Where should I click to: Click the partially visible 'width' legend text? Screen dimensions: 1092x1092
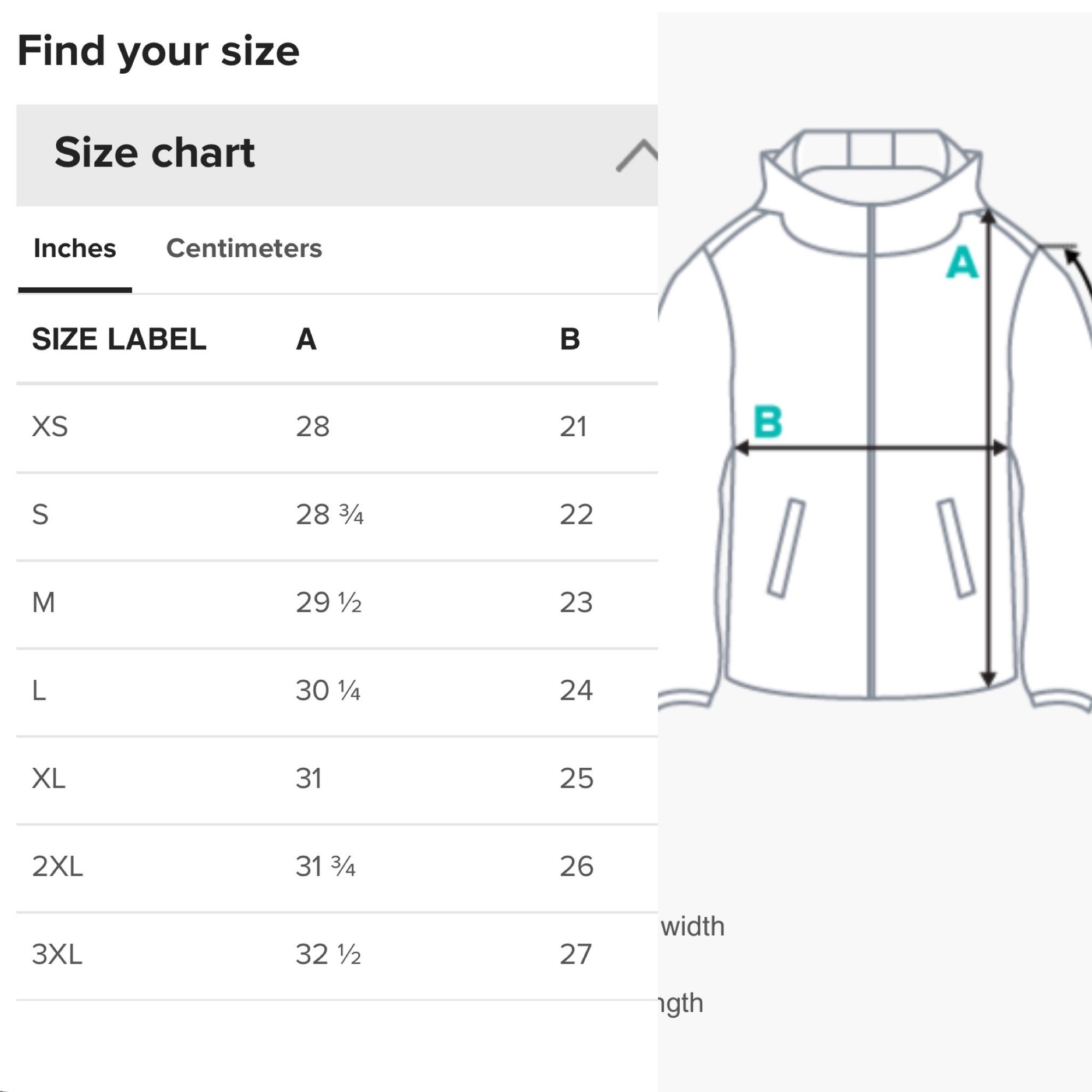coord(692,927)
